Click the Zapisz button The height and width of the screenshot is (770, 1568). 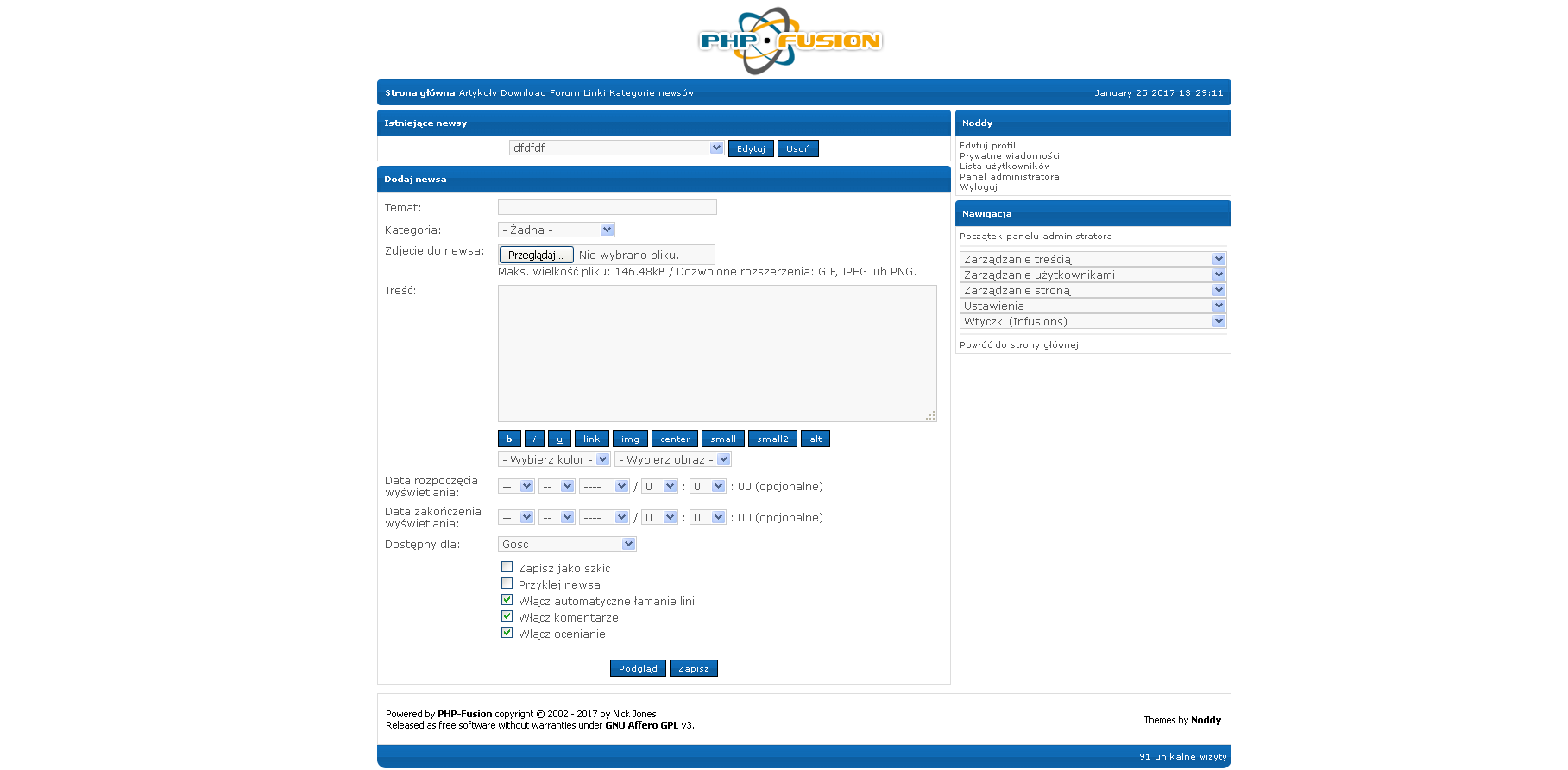pyautogui.click(x=694, y=668)
